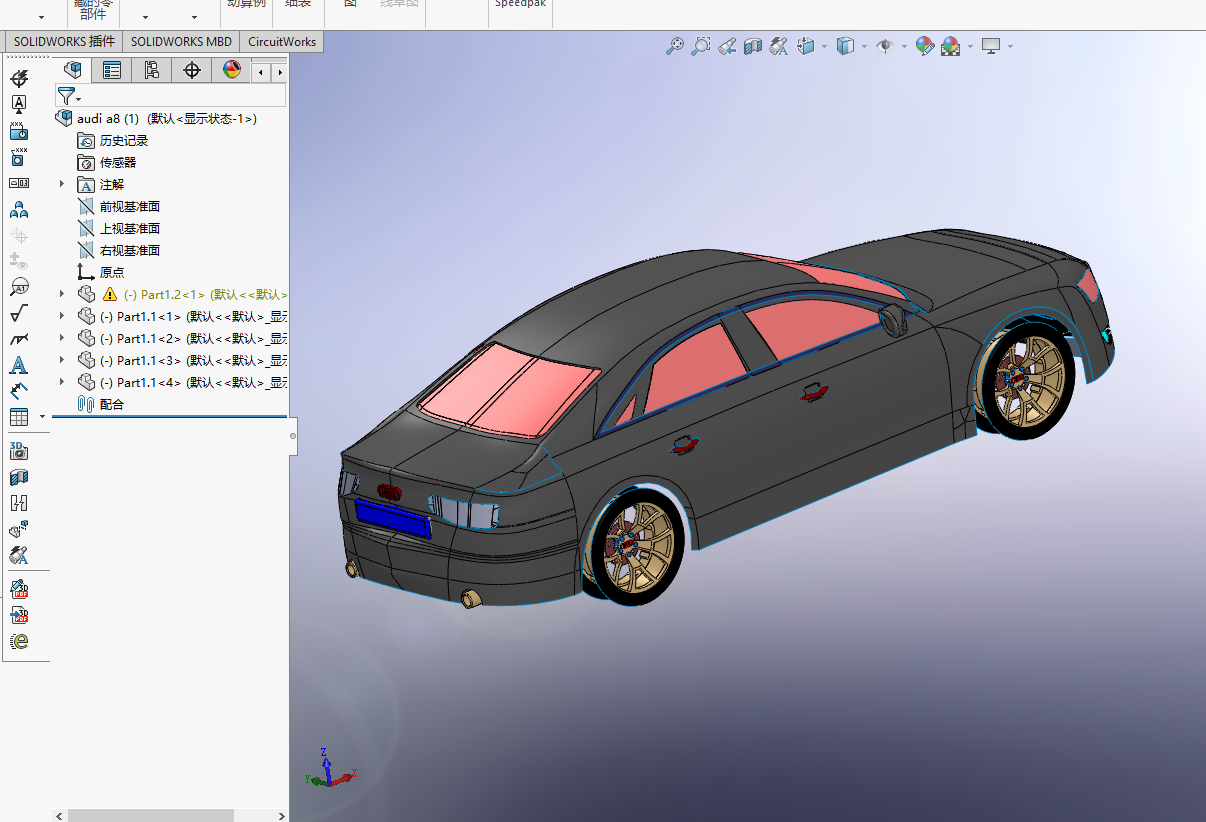Switch to the SOLIDWORKS MBD tab
Image resolution: width=1206 pixels, height=822 pixels.
click(181, 41)
